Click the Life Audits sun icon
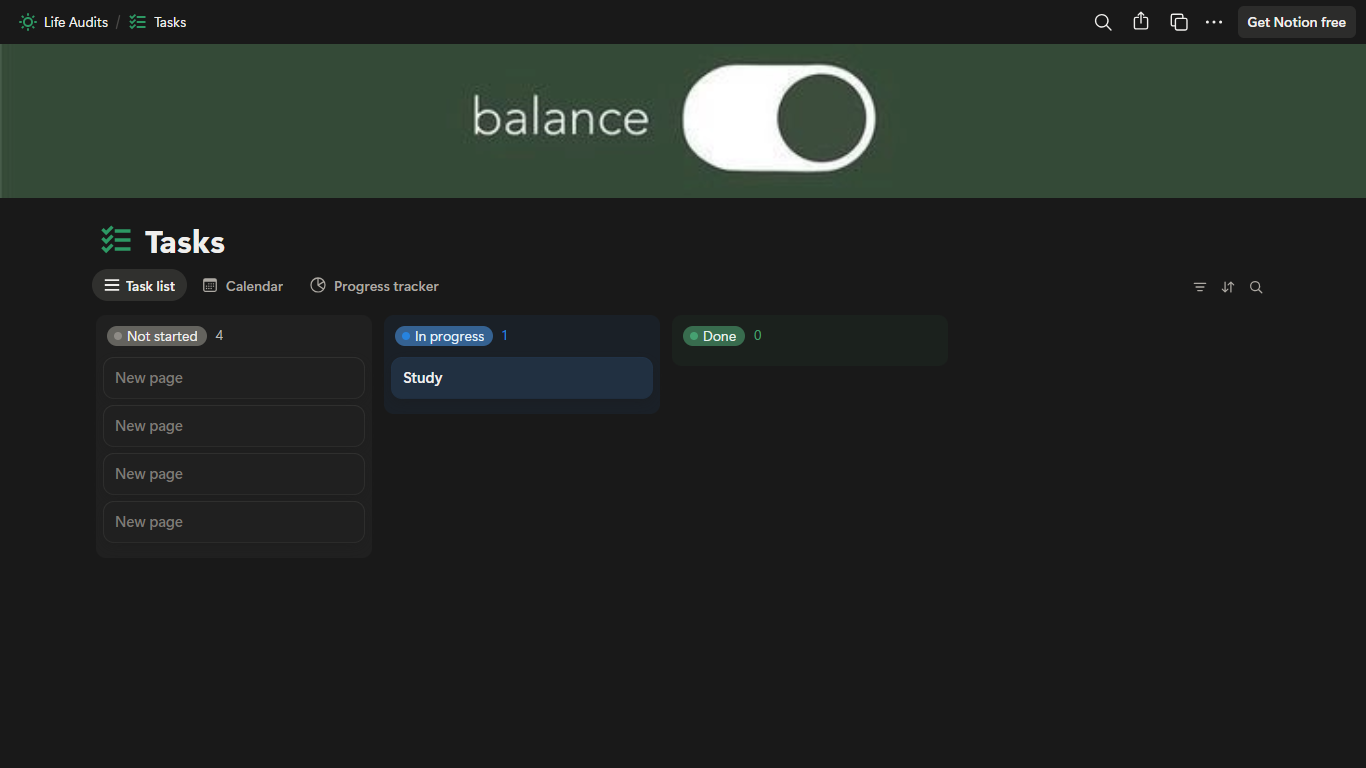The width and height of the screenshot is (1366, 768). [28, 22]
